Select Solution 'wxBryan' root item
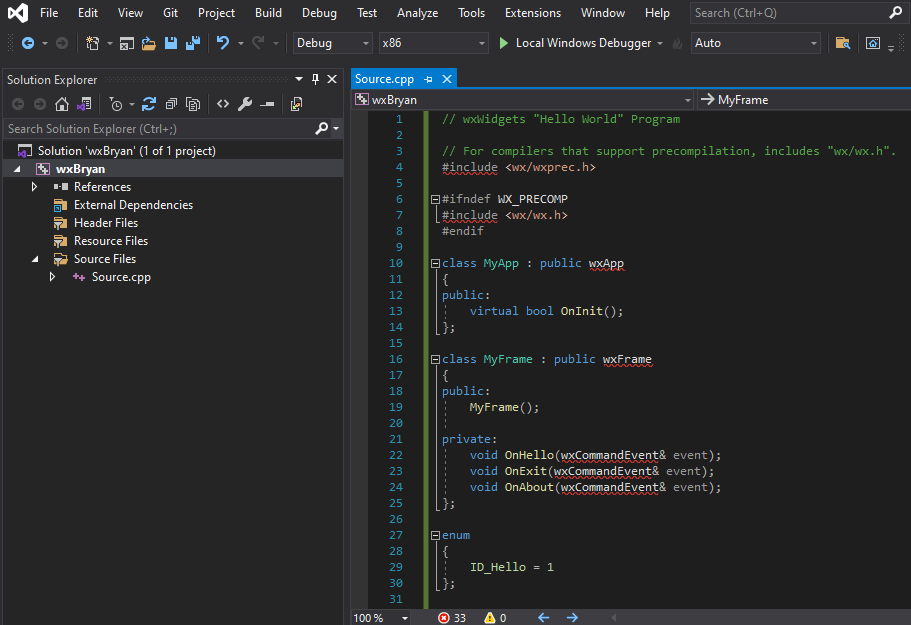911x625 pixels. point(127,151)
